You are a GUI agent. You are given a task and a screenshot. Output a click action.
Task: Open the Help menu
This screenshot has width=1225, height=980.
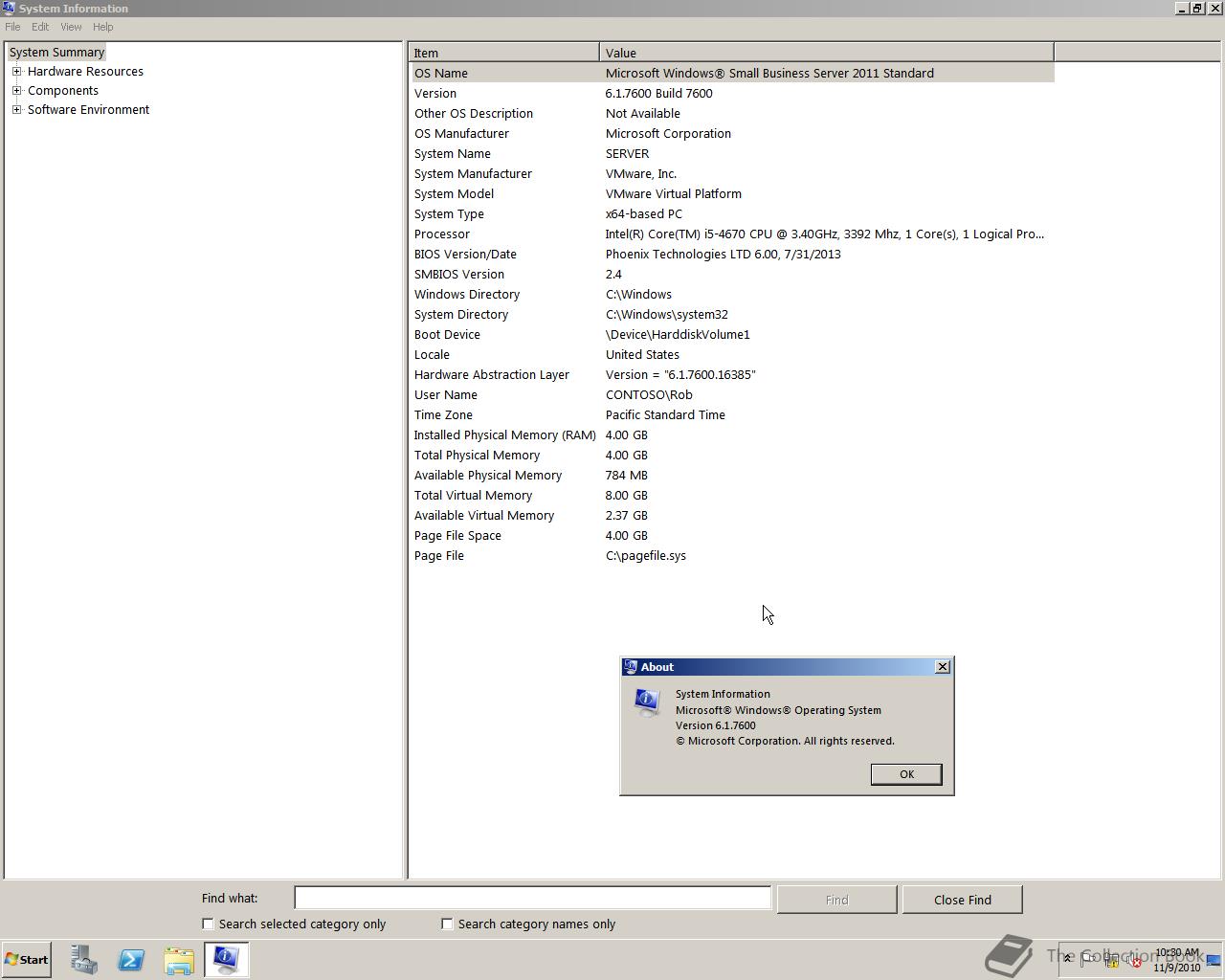tap(102, 27)
